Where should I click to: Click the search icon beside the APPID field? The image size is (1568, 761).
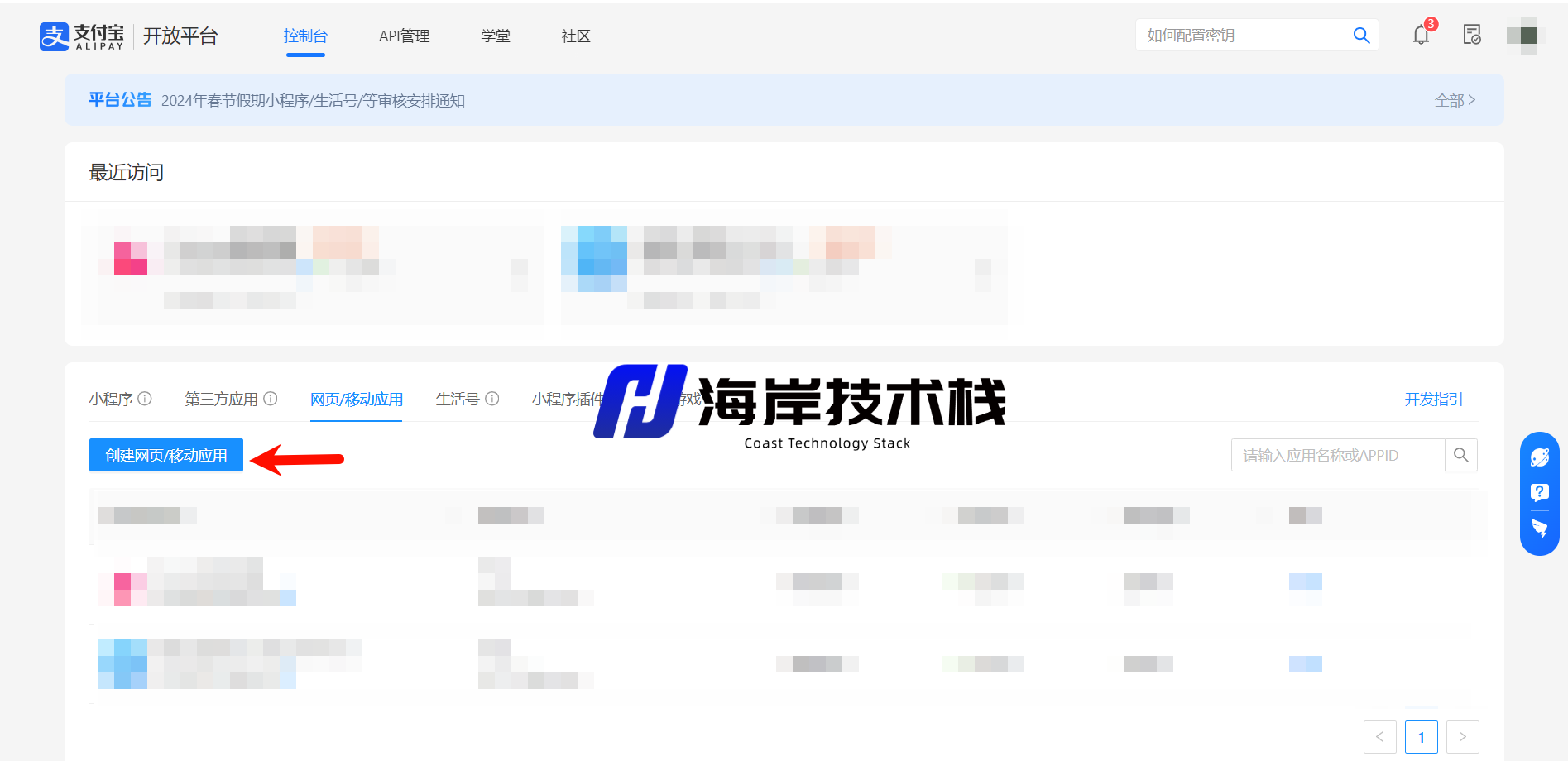(1461, 455)
